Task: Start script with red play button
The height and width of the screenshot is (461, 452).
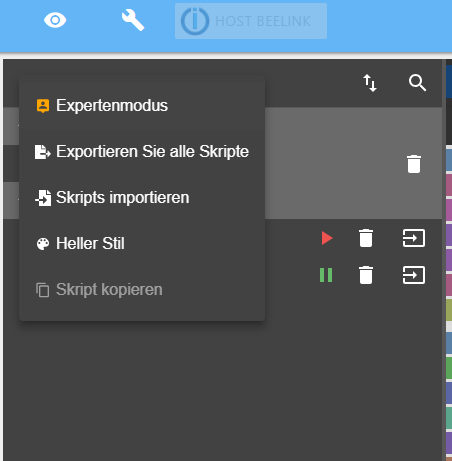Action: click(327, 238)
